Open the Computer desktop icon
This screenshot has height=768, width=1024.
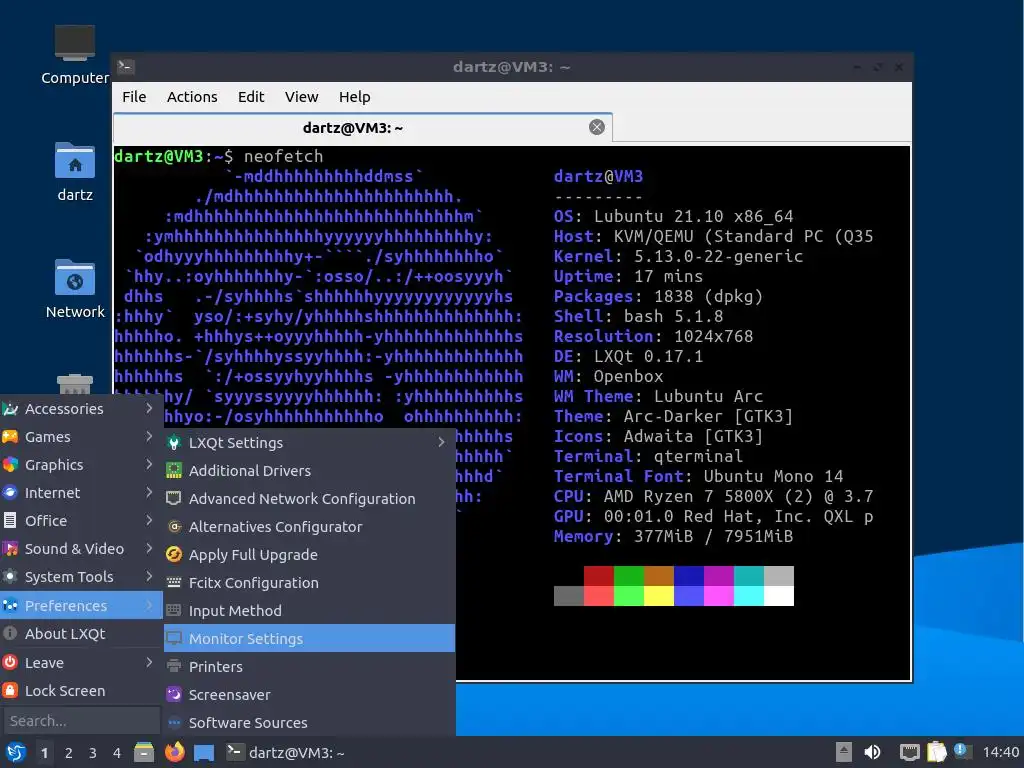pos(74,56)
